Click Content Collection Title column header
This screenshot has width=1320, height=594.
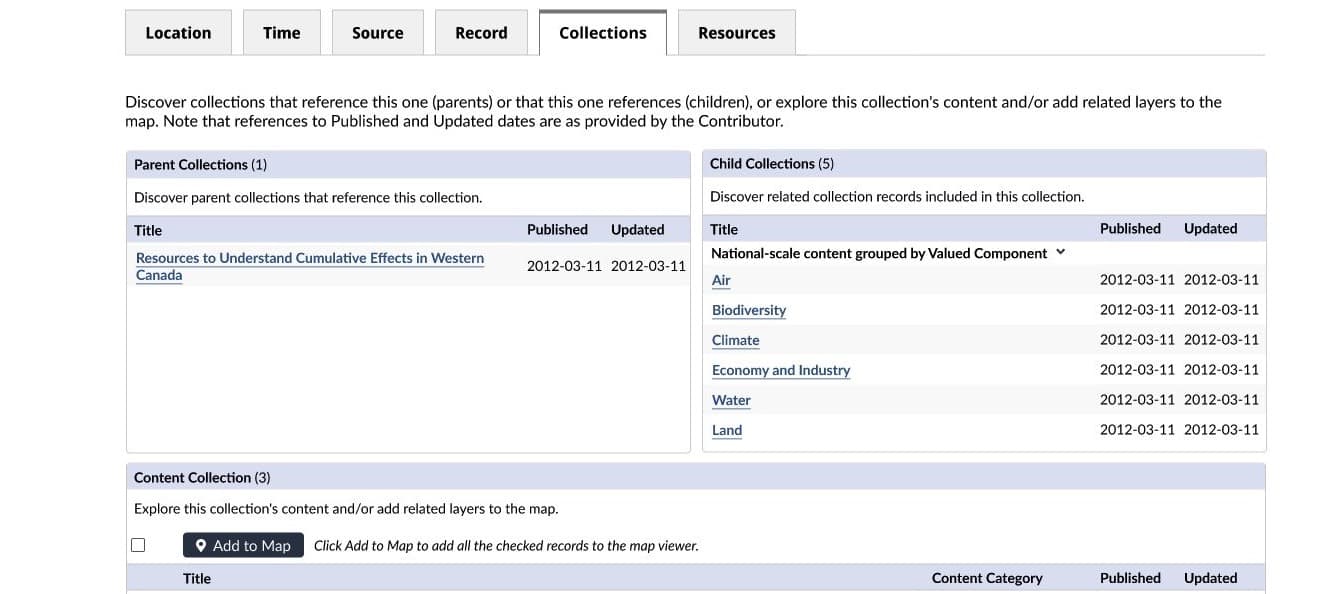pyautogui.click(x=197, y=578)
